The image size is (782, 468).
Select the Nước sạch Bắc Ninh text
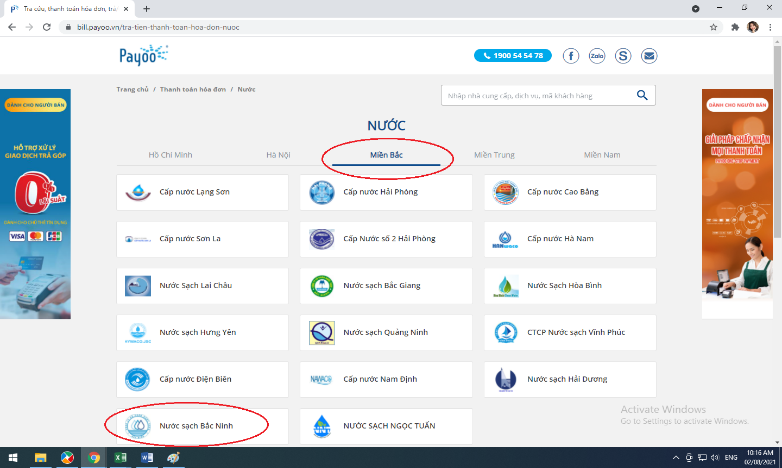coord(196,426)
